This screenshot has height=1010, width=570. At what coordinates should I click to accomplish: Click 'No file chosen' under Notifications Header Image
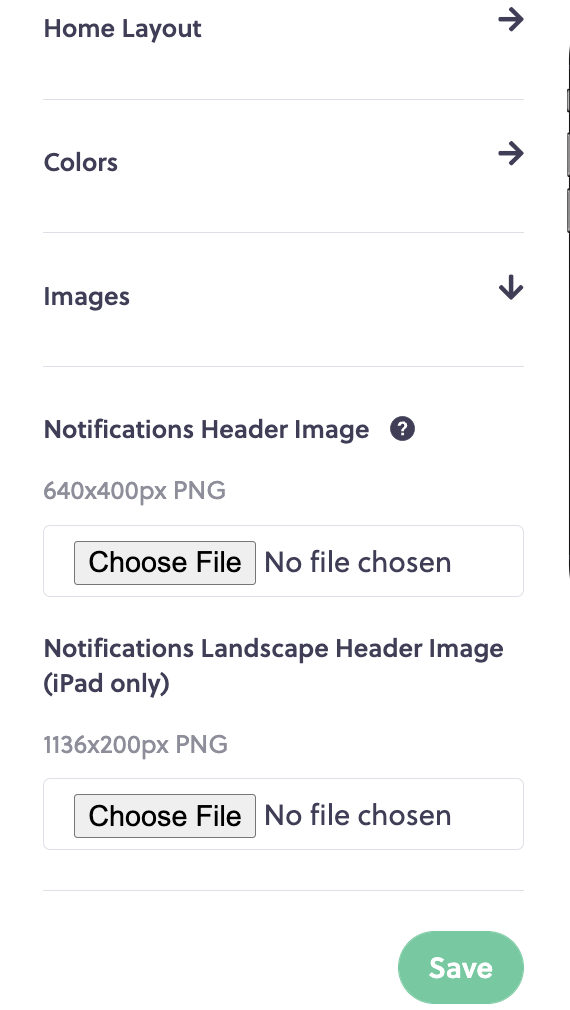(357, 562)
